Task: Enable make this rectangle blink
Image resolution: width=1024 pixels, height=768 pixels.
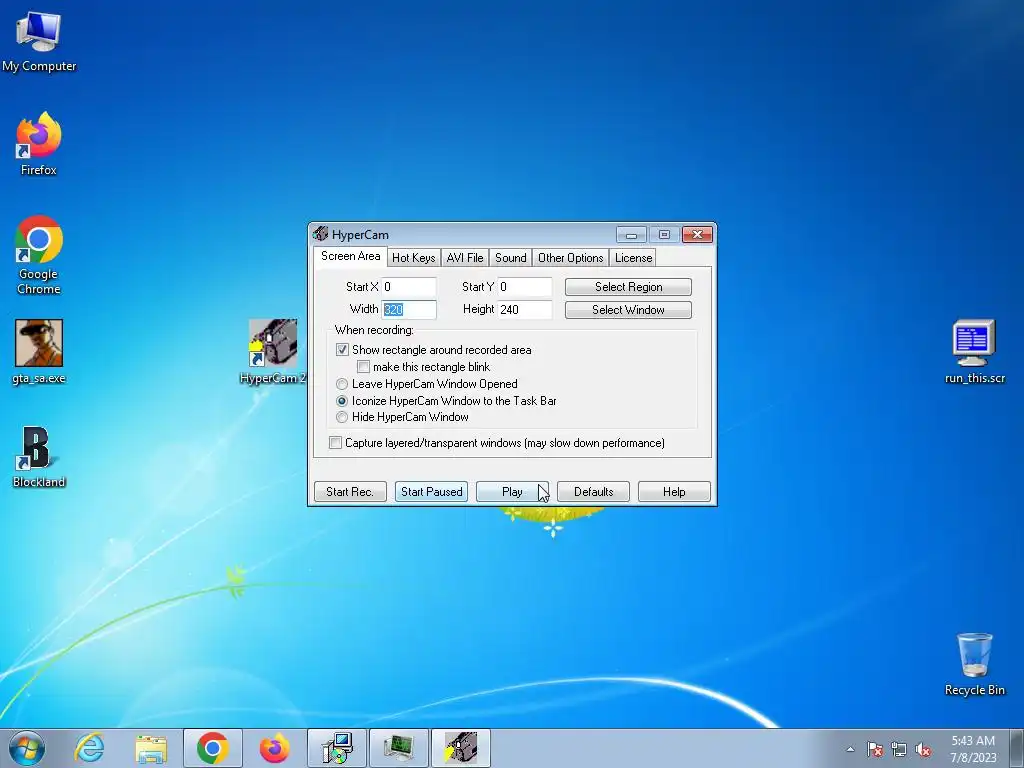Action: (363, 367)
